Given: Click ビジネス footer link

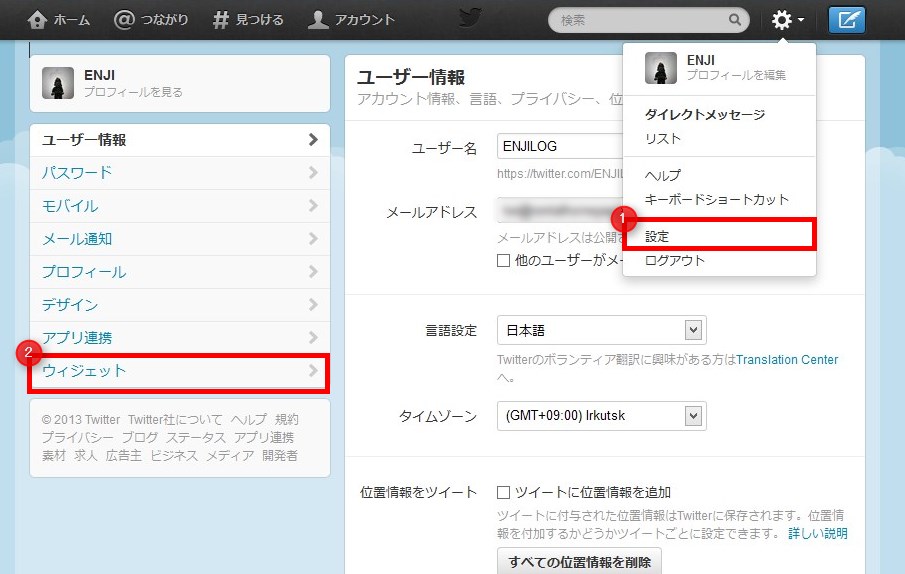Looking at the screenshot, I should pyautogui.click(x=174, y=456).
